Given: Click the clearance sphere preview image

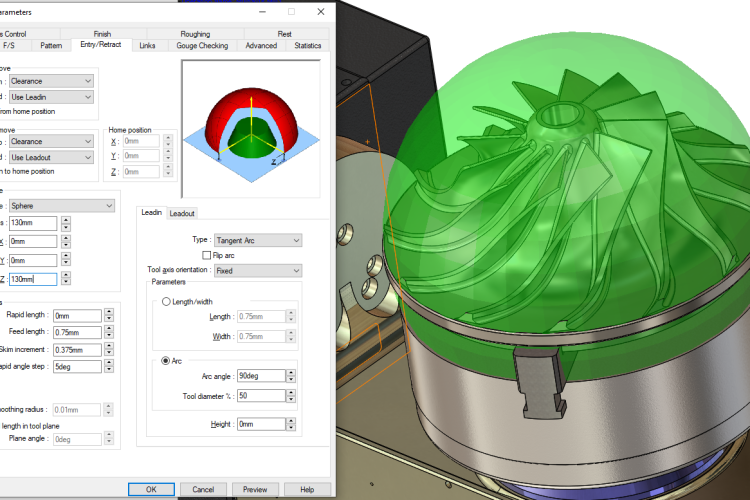Looking at the screenshot, I should (252, 127).
